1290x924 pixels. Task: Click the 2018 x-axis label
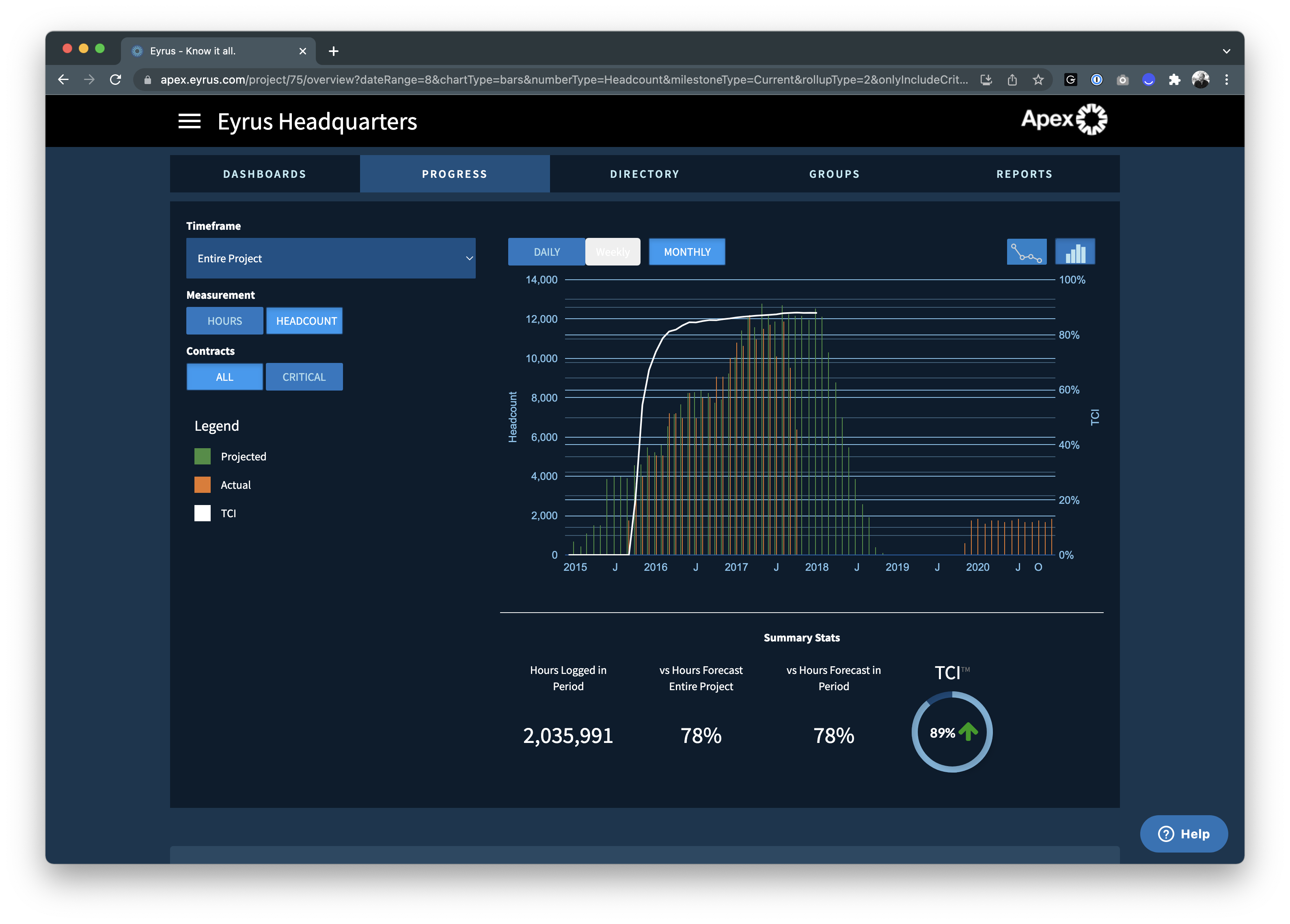(817, 567)
